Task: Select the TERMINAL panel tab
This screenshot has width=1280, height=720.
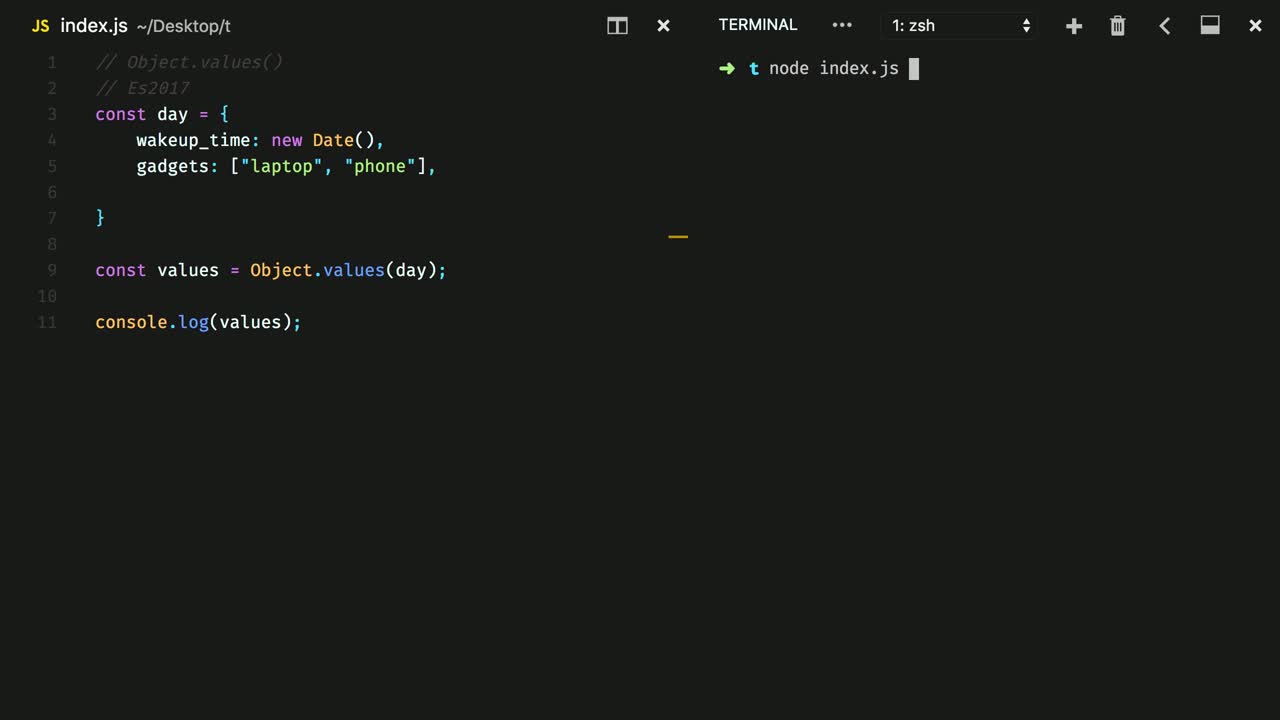Action: pos(757,25)
